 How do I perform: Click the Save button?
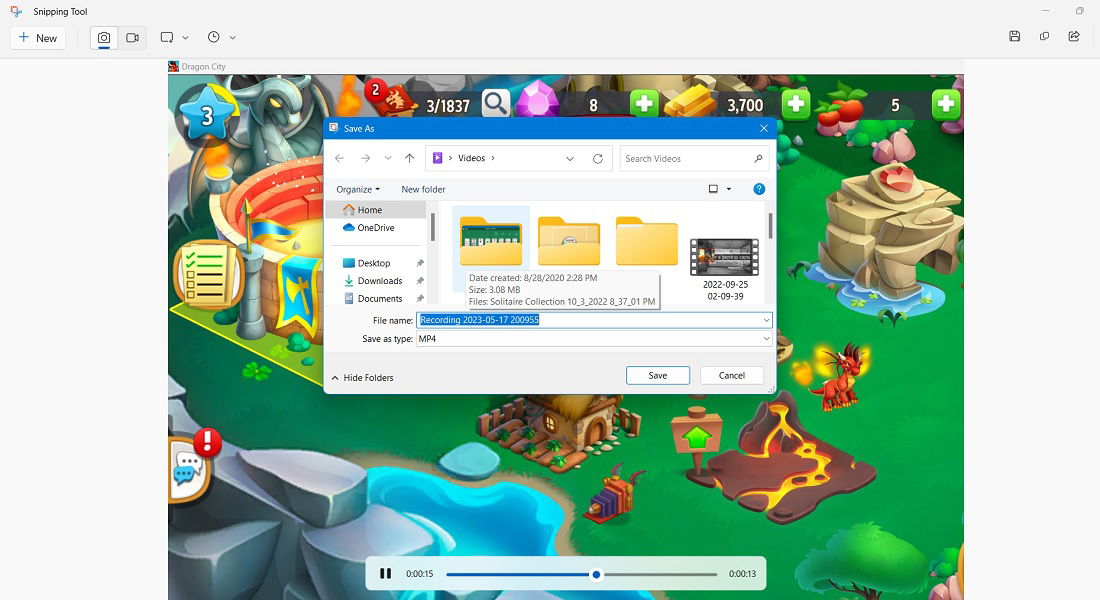click(657, 375)
